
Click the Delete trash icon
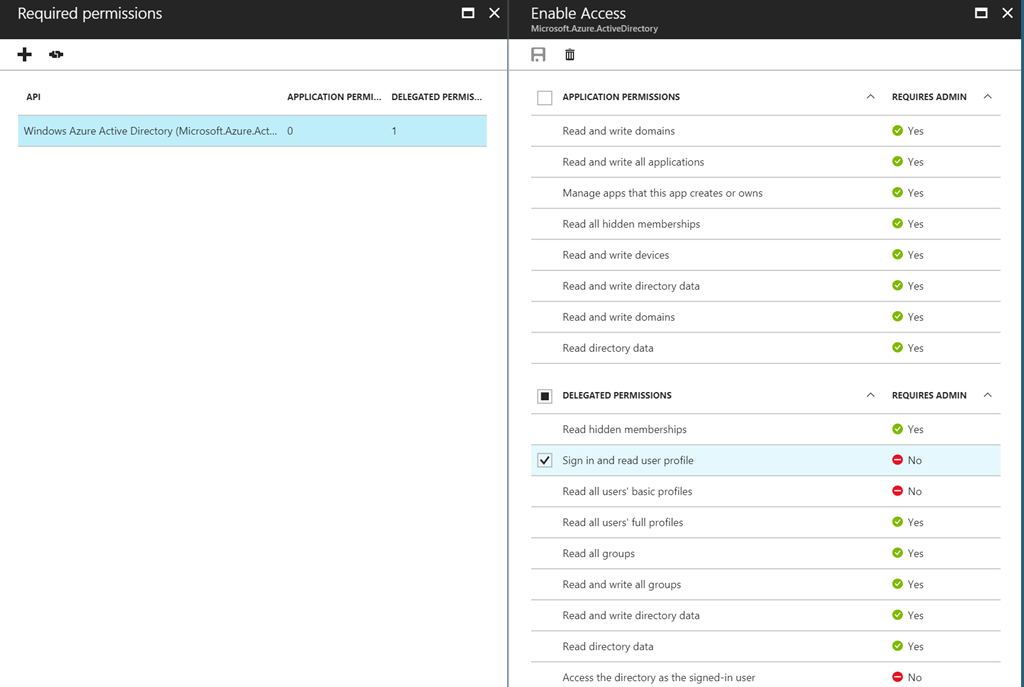(x=570, y=55)
